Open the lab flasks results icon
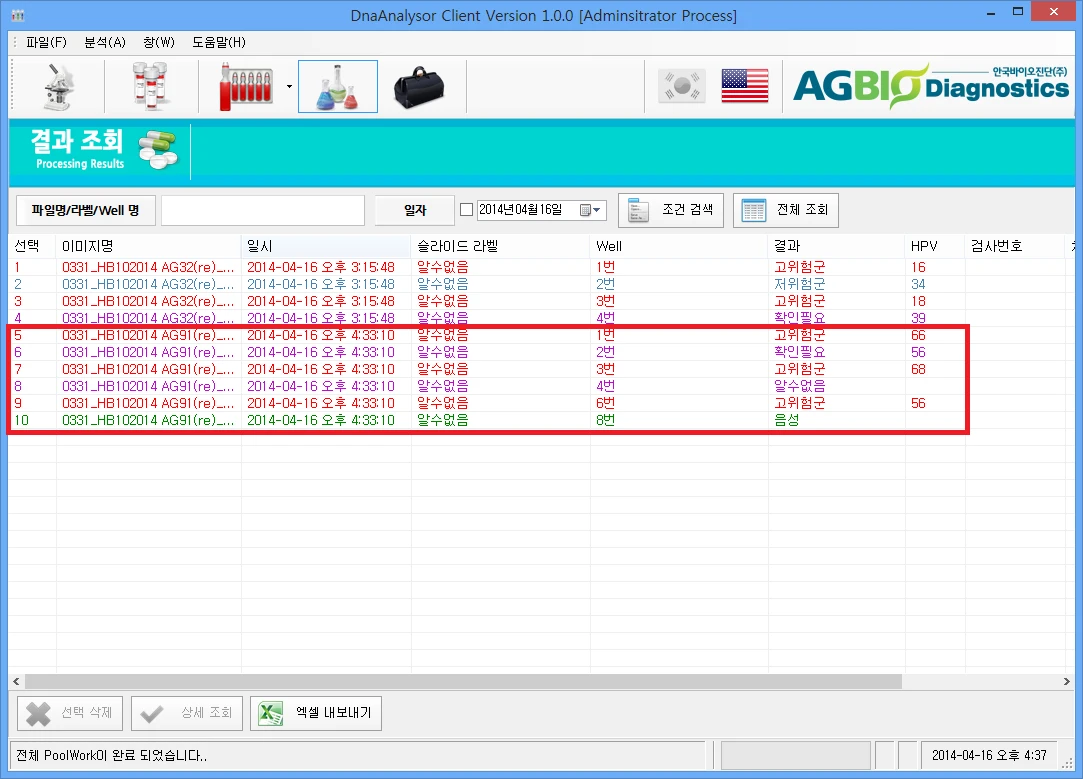Screen dimensions: 1083x779 [338, 86]
